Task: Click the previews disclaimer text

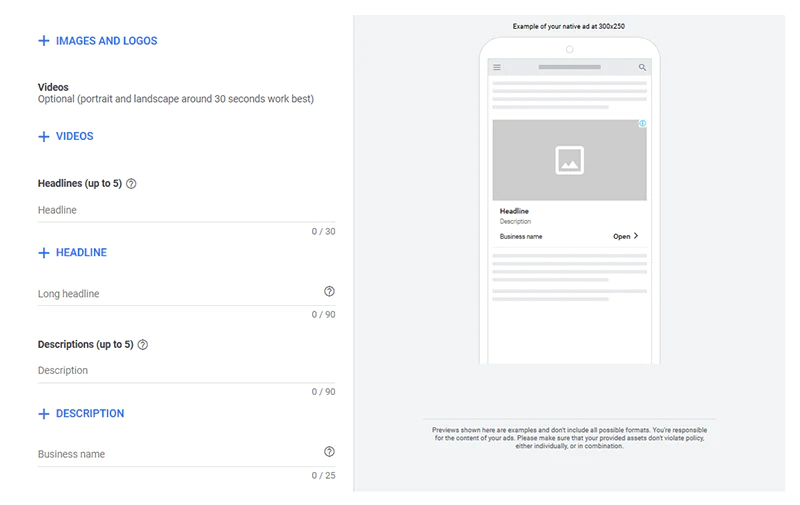Action: tap(569, 438)
